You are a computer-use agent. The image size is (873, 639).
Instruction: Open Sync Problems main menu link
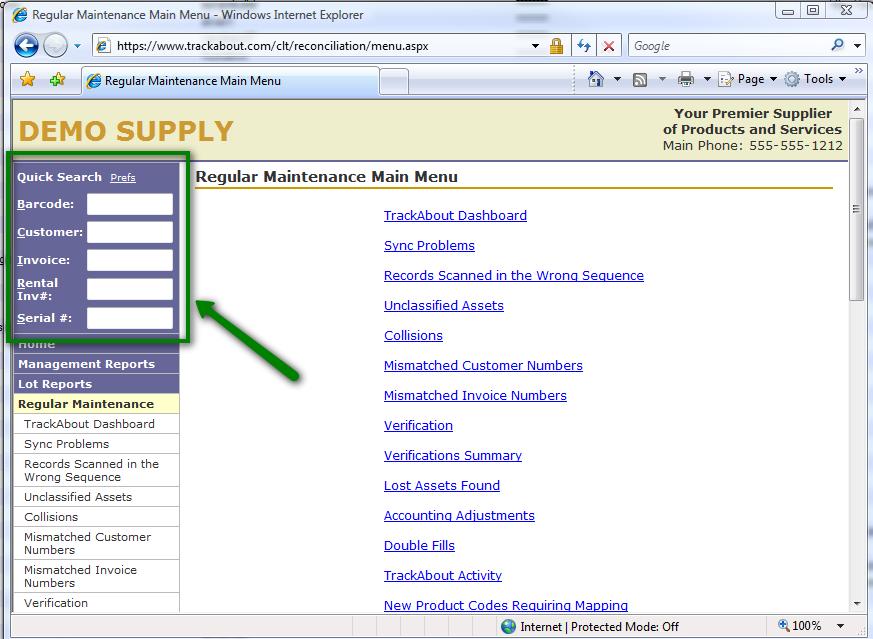tap(429, 245)
